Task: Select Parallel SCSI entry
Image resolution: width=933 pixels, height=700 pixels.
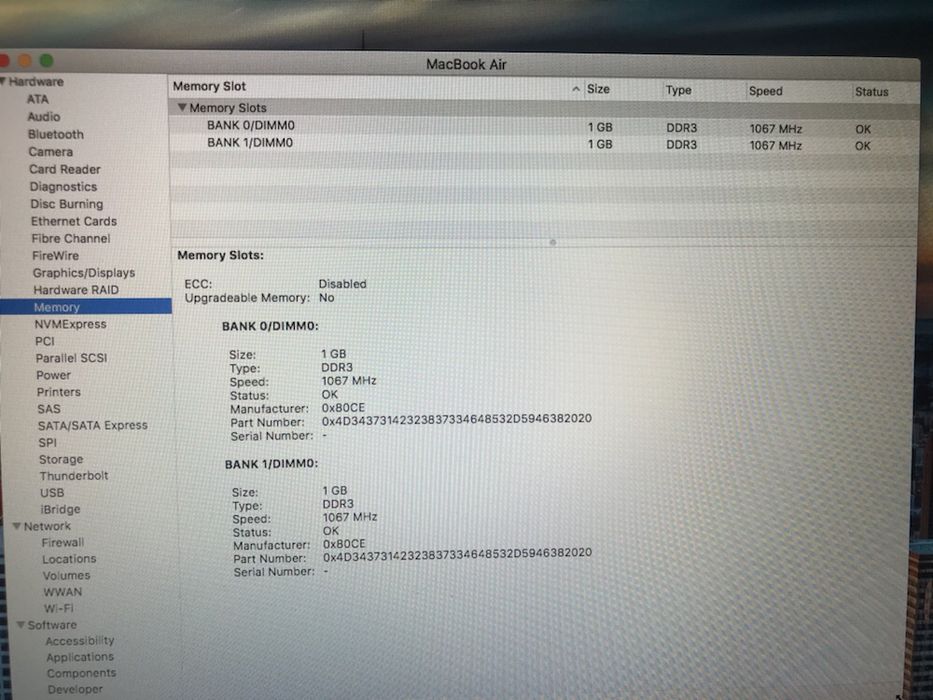Action: coord(71,358)
